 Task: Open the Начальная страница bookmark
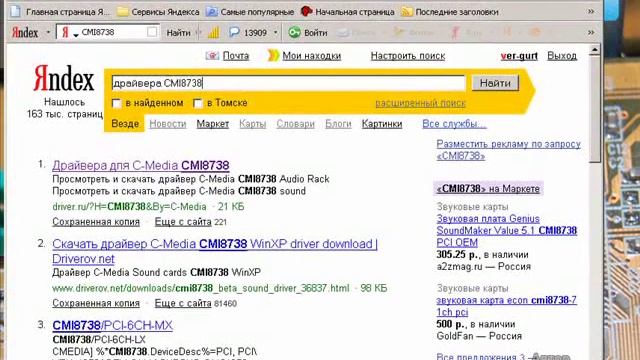pos(348,12)
